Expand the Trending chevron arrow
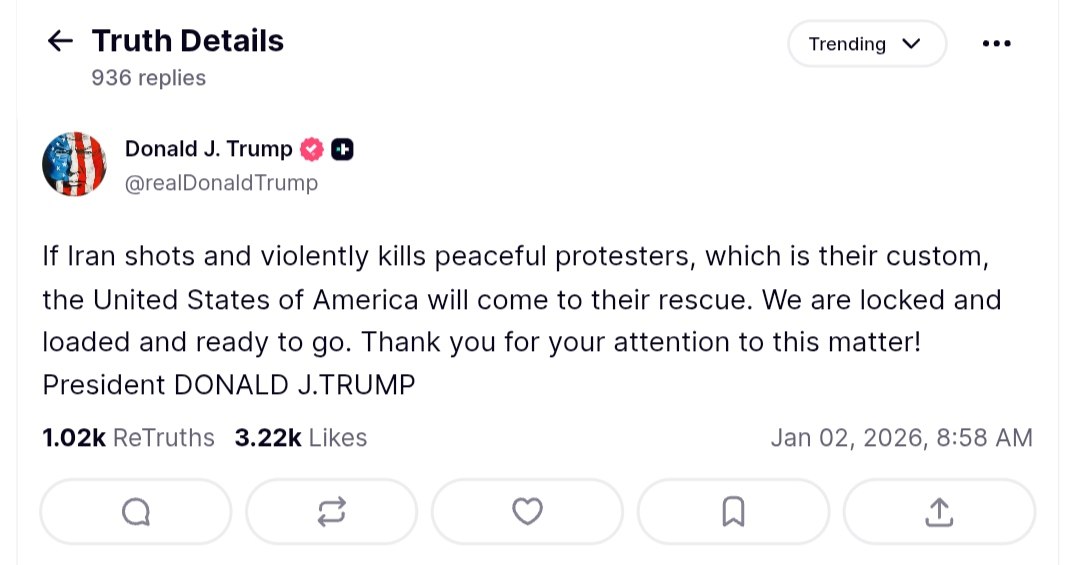The width and height of the screenshot is (1080, 565). tap(910, 44)
